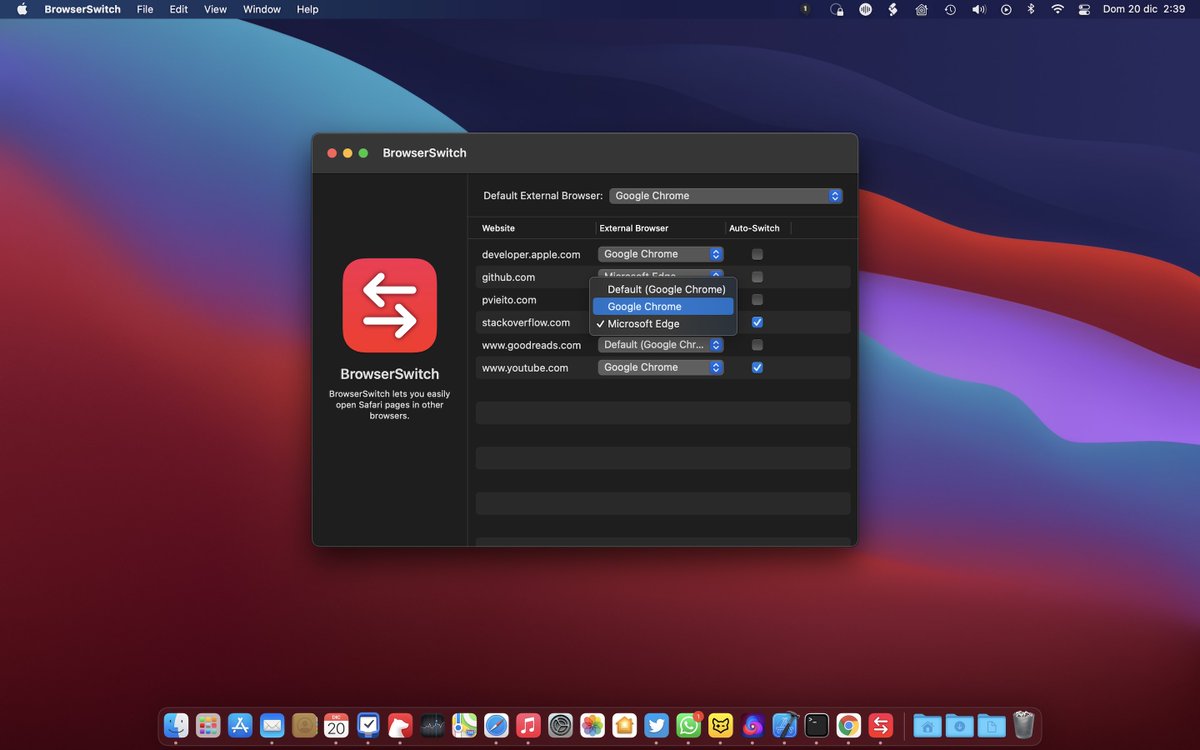Click the www.youtube.com website cell
Screen dimensions: 1200x750
click(525, 367)
